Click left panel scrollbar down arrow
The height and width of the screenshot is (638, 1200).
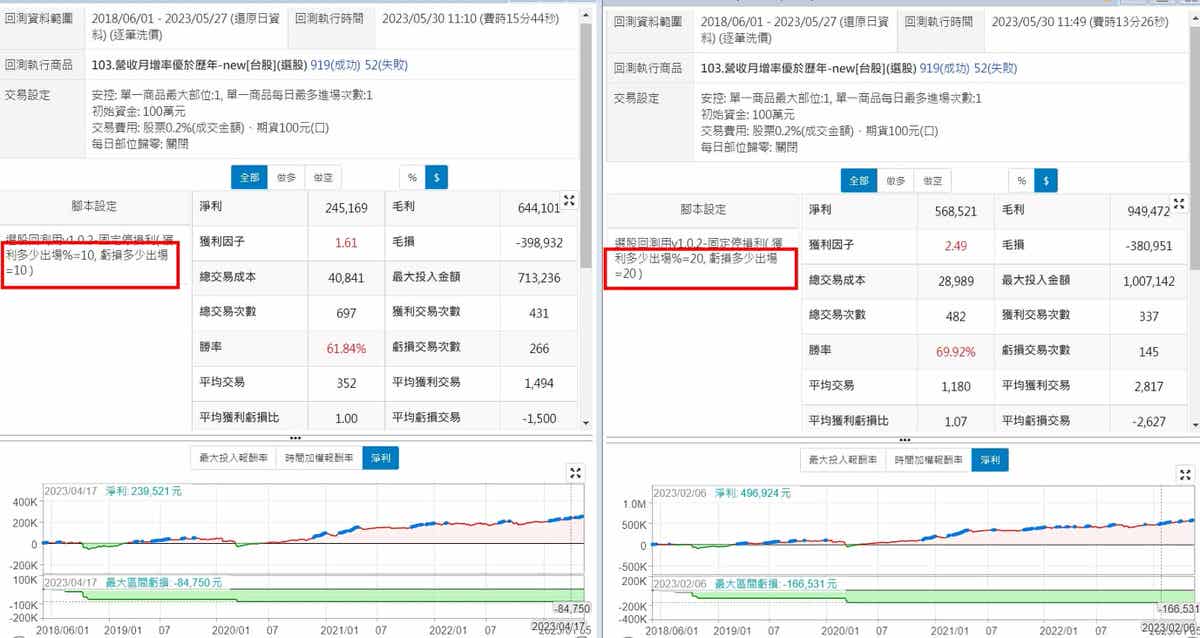pyautogui.click(x=584, y=424)
